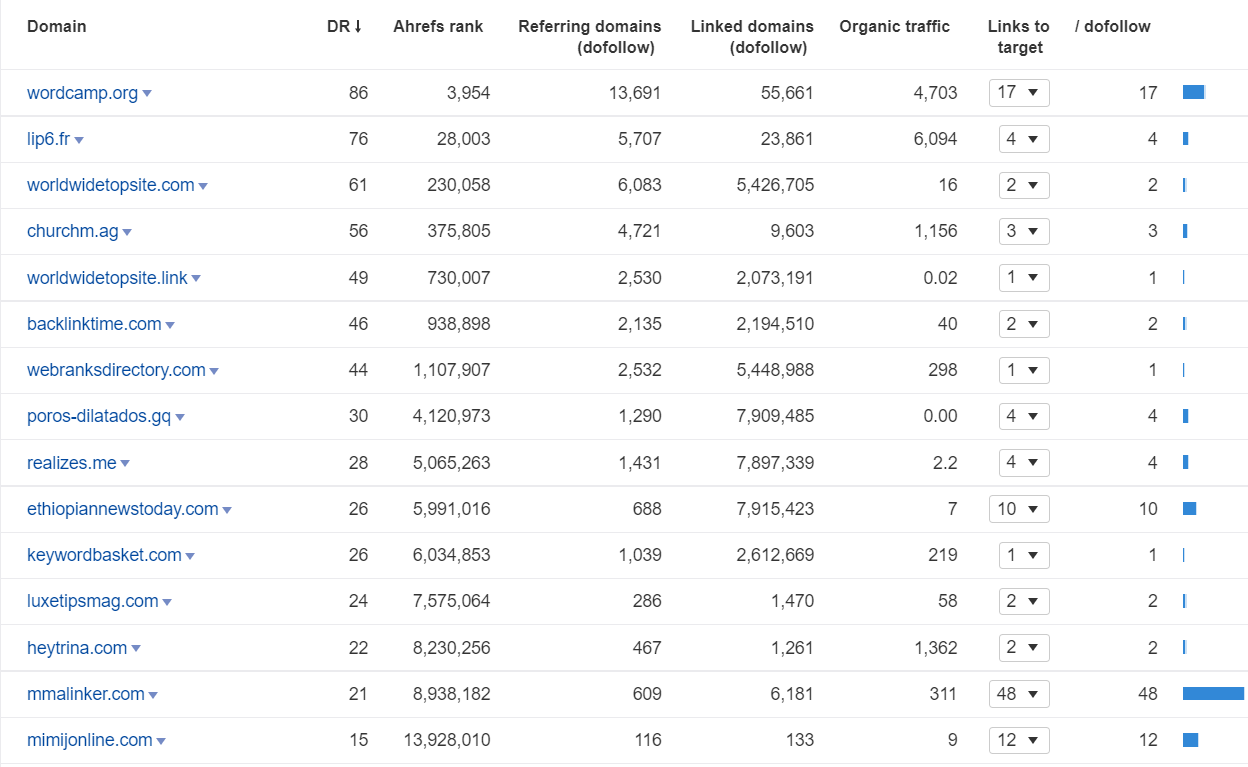Viewport: 1248px width, 767px height.
Task: Open links-to-target dropdown for worldwidetopsite.com
Action: tap(1024, 185)
